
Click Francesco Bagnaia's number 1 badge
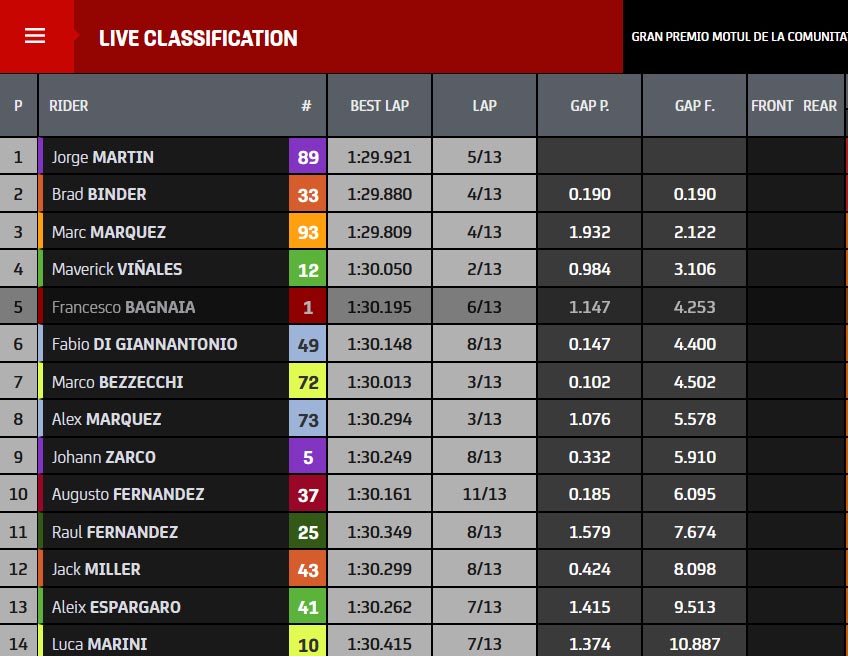click(308, 307)
